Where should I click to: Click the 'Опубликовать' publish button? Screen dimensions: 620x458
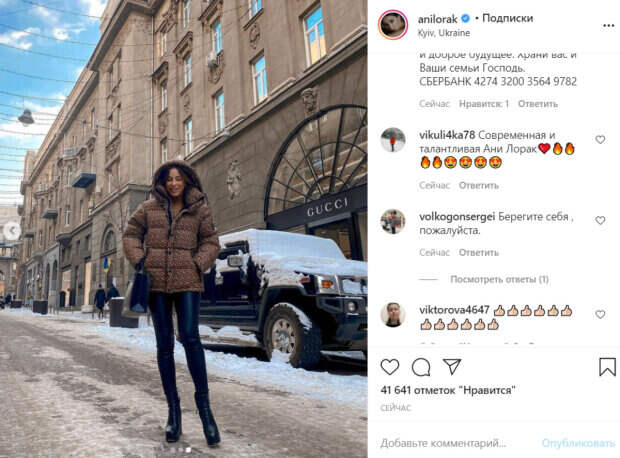point(578,443)
